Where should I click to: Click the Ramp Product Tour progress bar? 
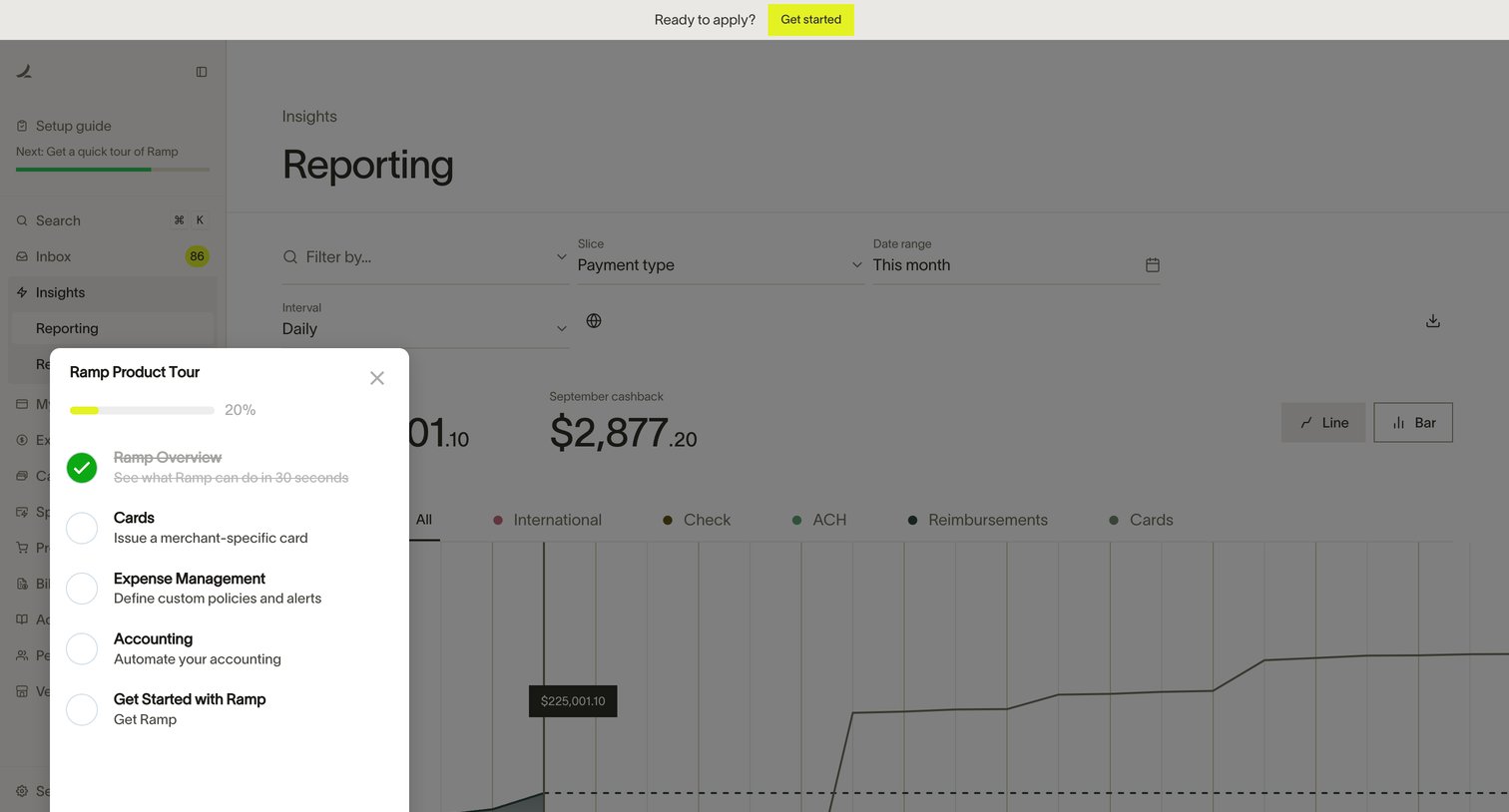[x=142, y=410]
